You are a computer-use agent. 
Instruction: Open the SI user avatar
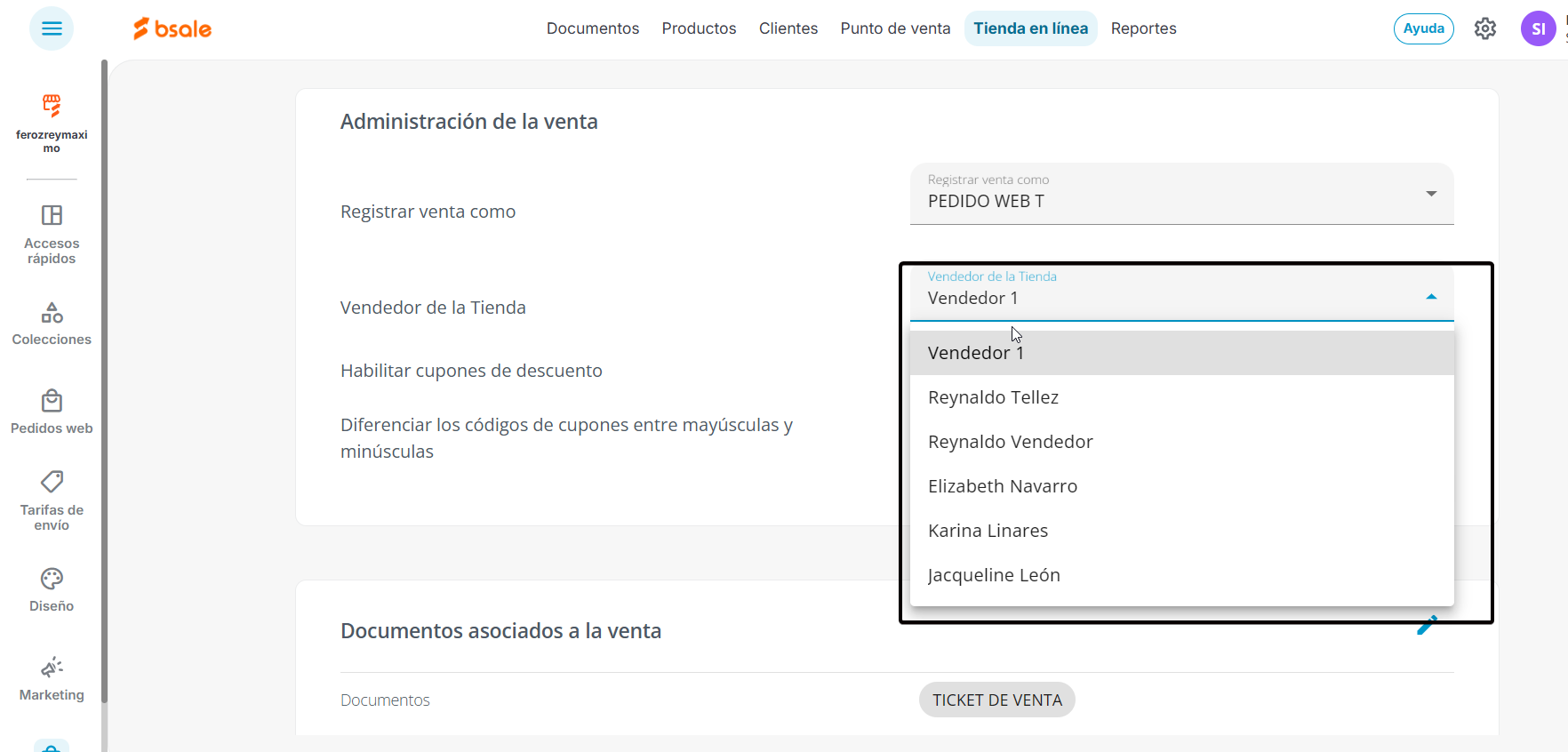[1538, 28]
